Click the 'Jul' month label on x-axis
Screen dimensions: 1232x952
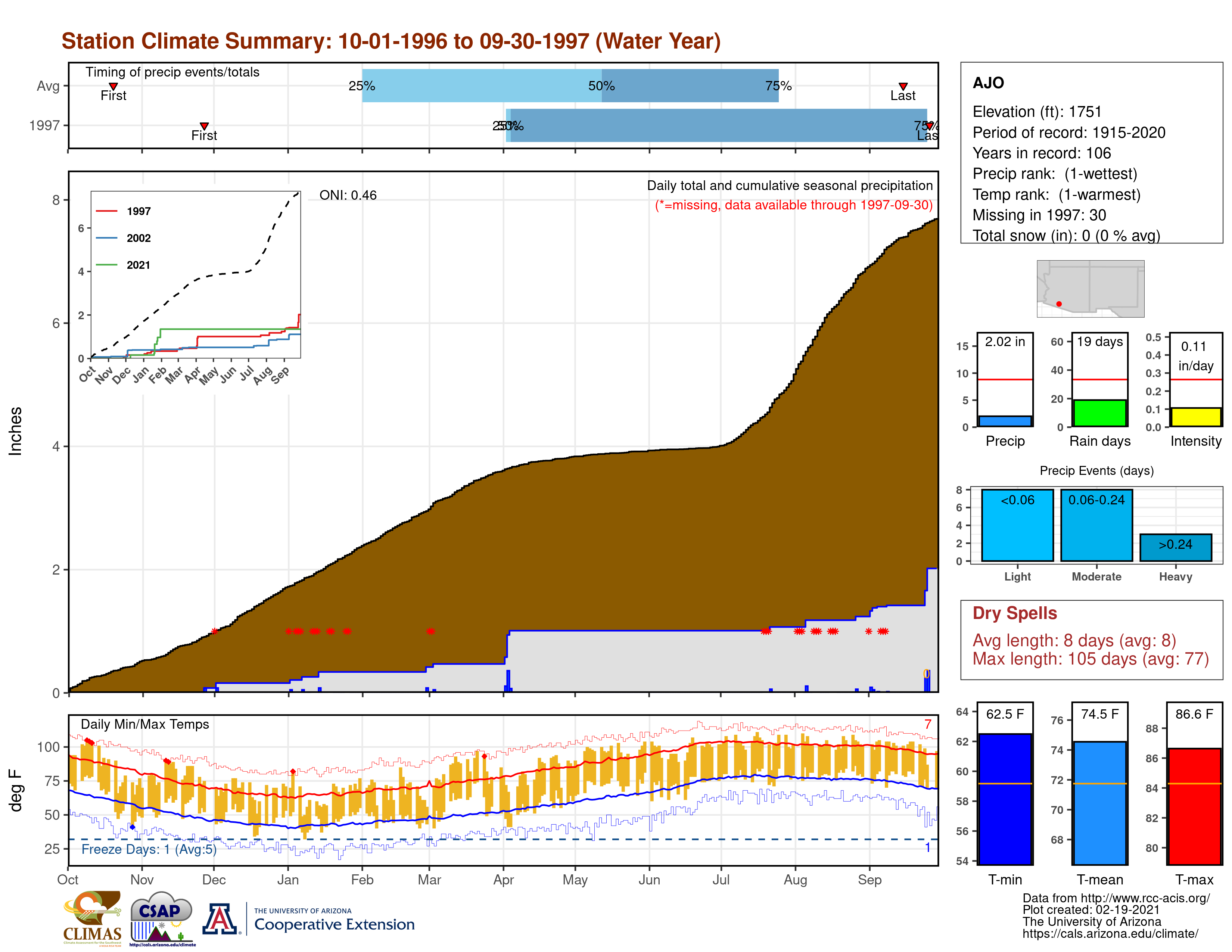721,879
